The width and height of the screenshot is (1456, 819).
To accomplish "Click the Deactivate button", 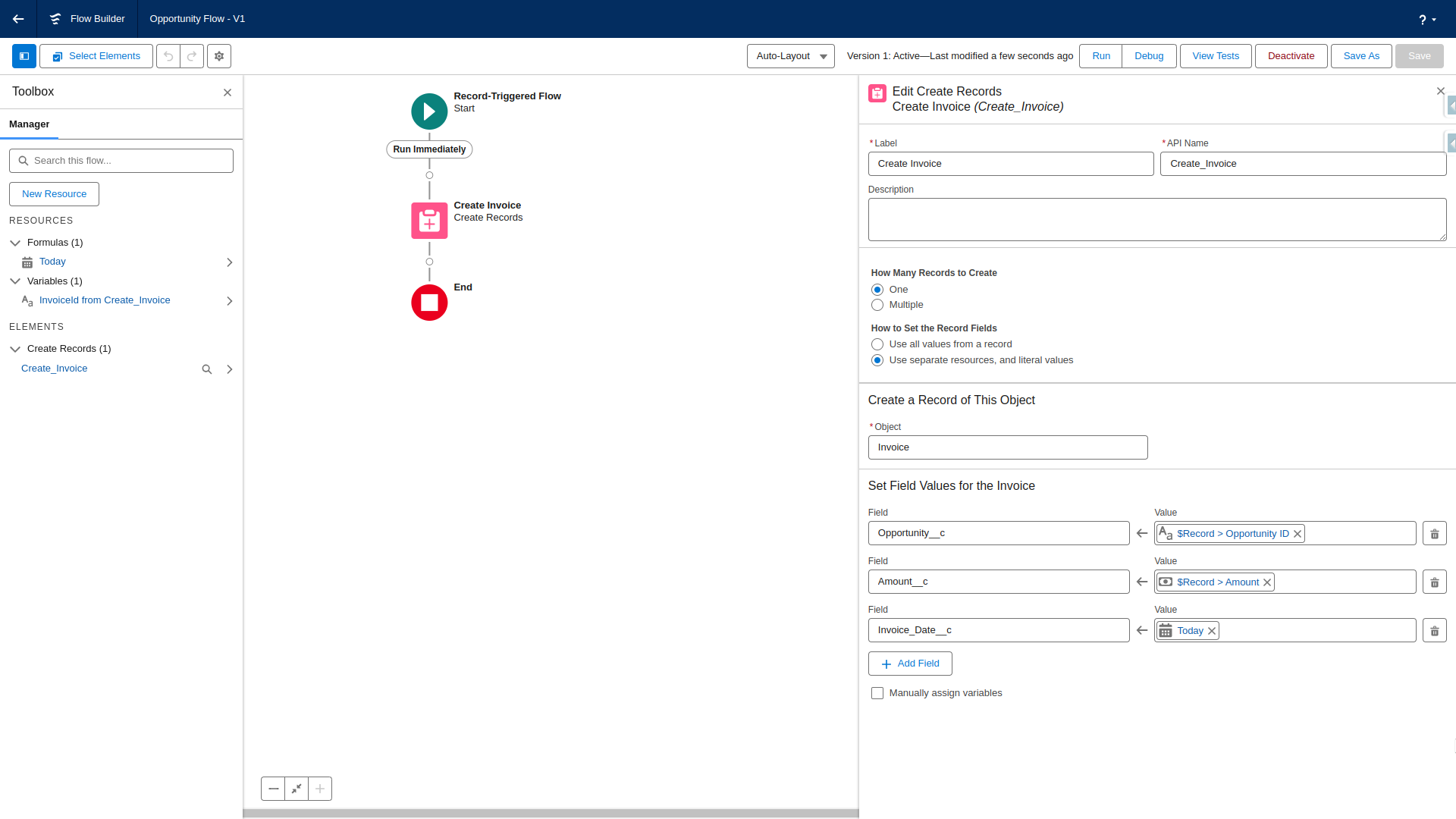I will point(1291,56).
